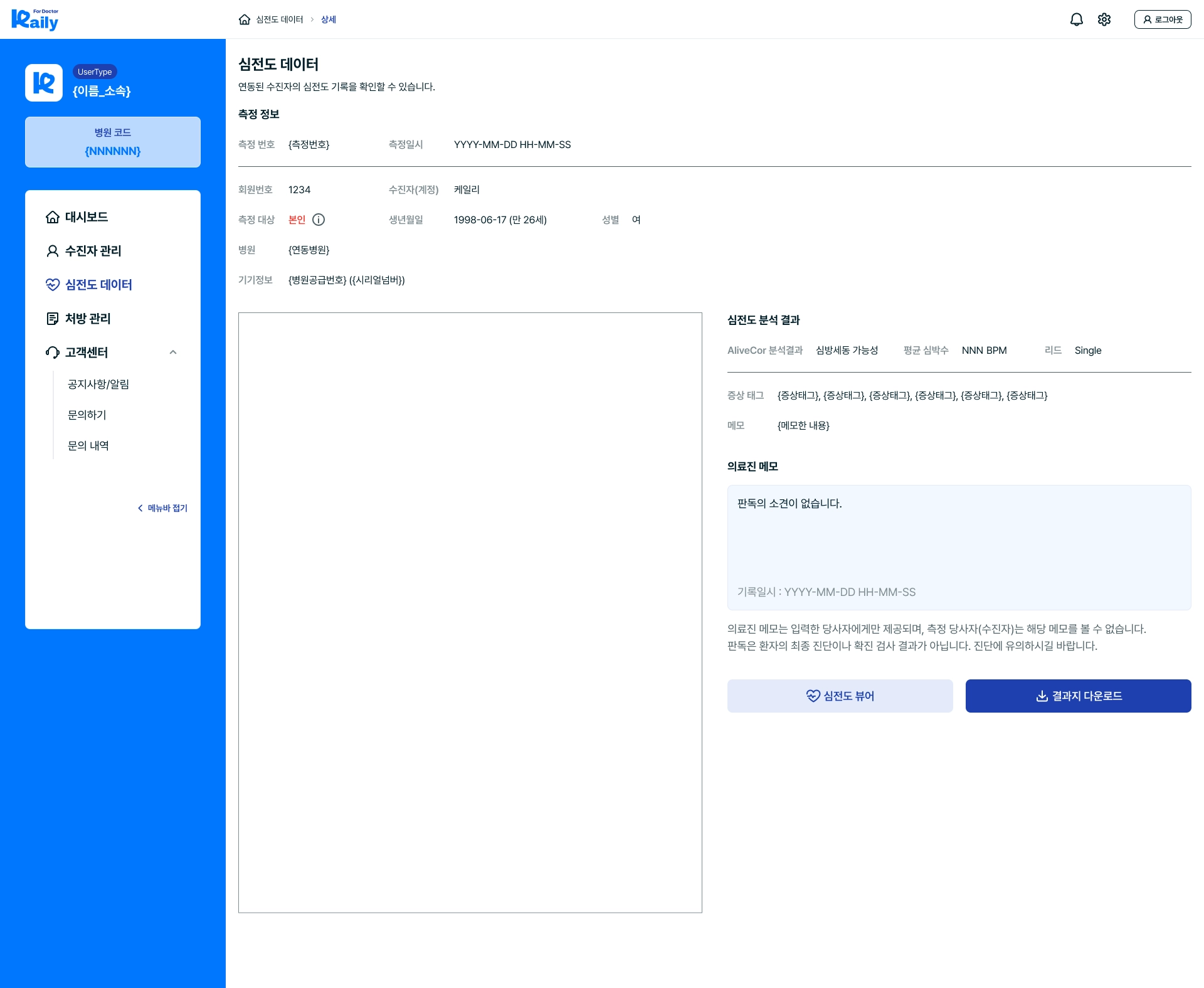The height and width of the screenshot is (988, 1204).
Task: Click the home icon in breadcrumb
Action: pyautogui.click(x=245, y=19)
